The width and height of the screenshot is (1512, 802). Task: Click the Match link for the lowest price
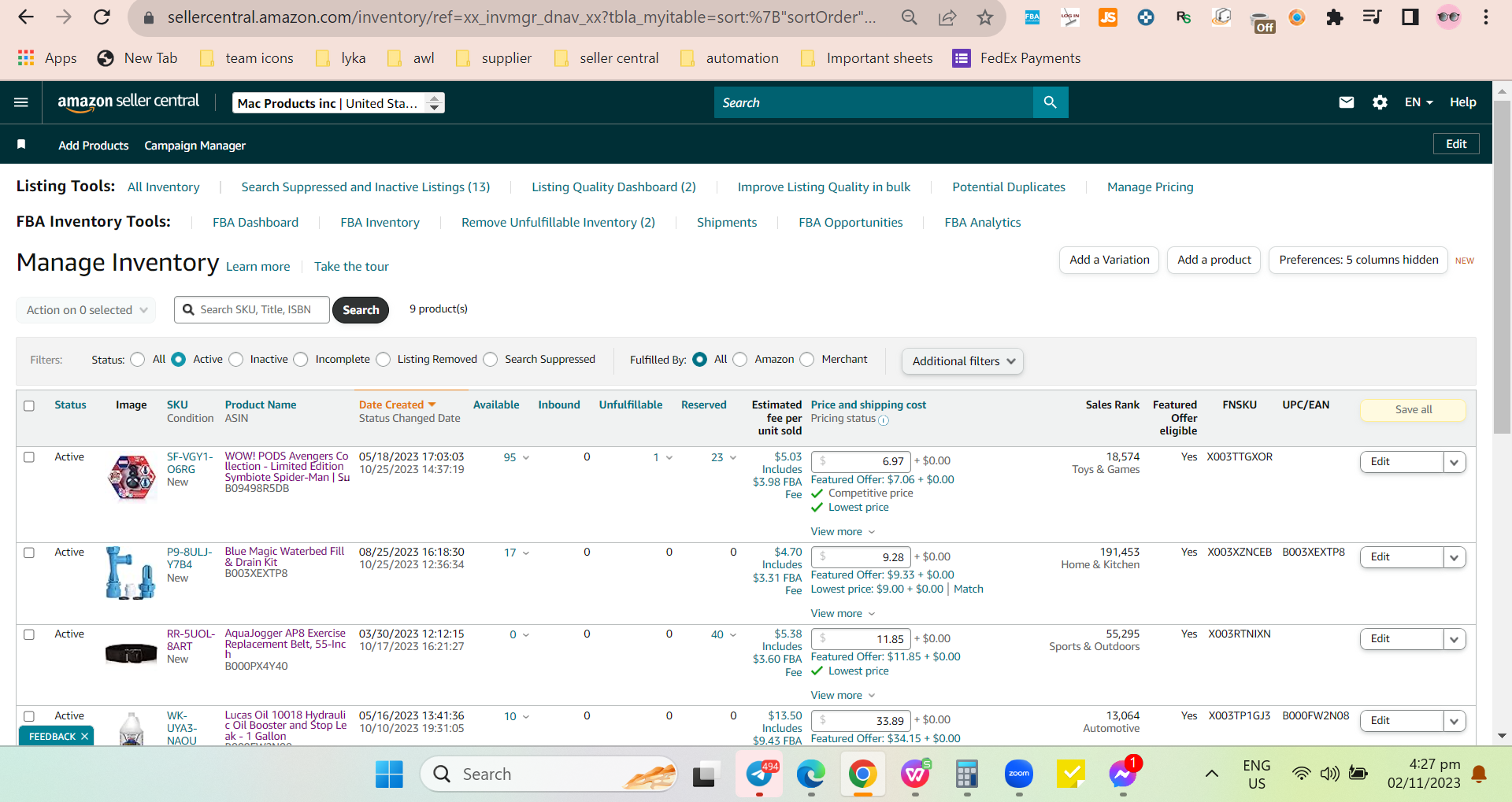coord(969,589)
